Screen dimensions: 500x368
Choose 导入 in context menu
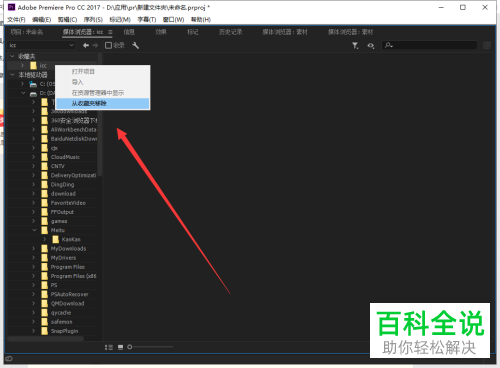[x=103, y=82]
